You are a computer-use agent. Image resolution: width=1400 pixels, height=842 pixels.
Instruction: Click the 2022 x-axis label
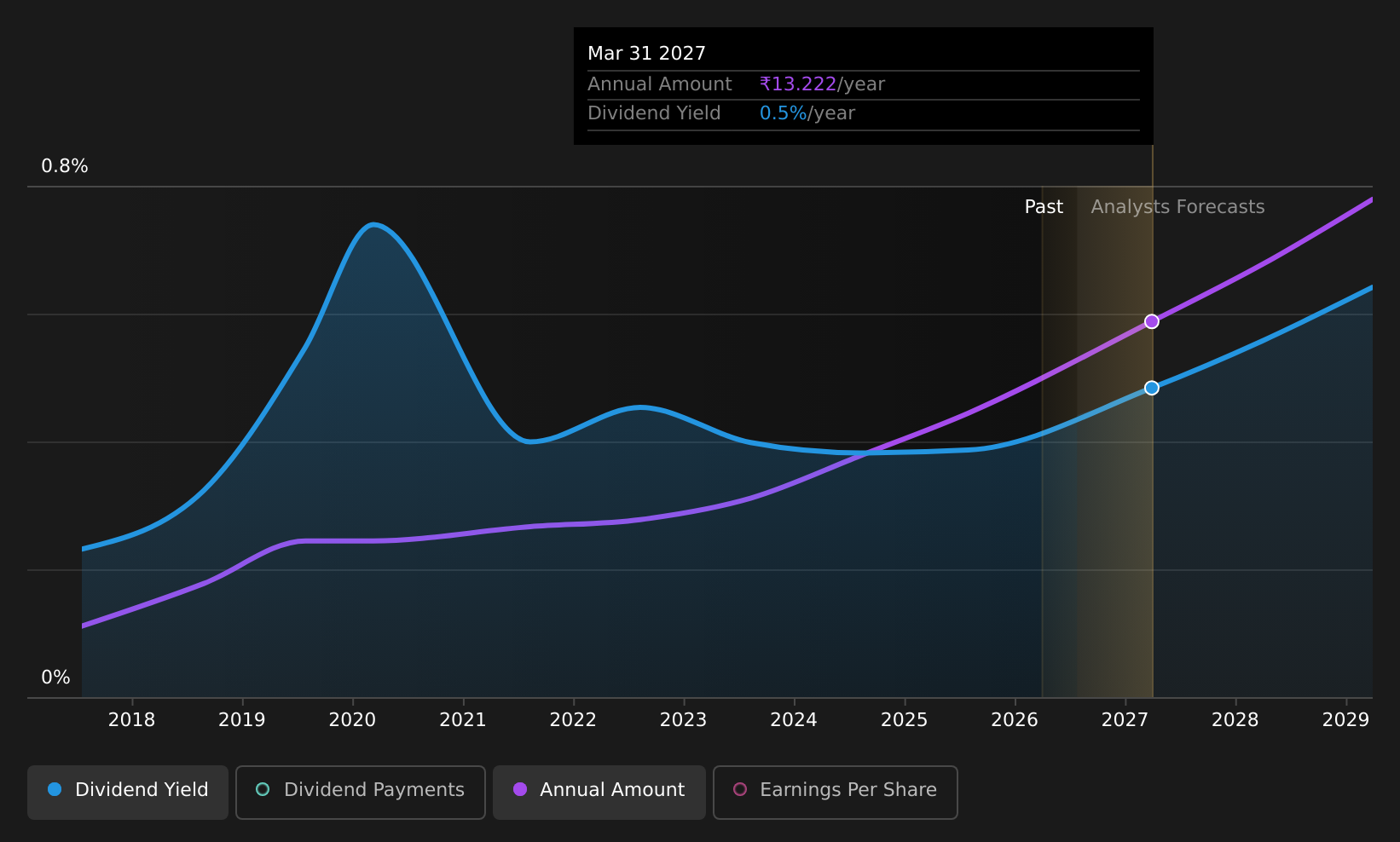(x=573, y=720)
